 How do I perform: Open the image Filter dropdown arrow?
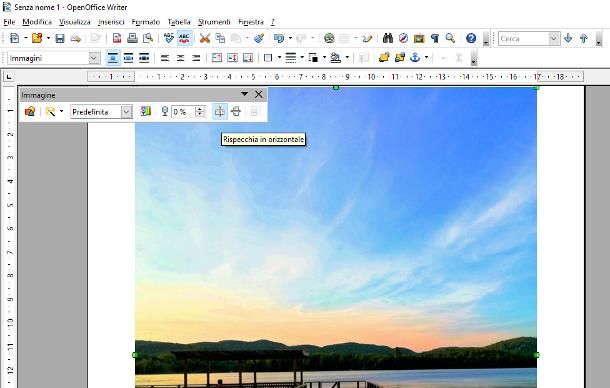pyautogui.click(x=61, y=112)
